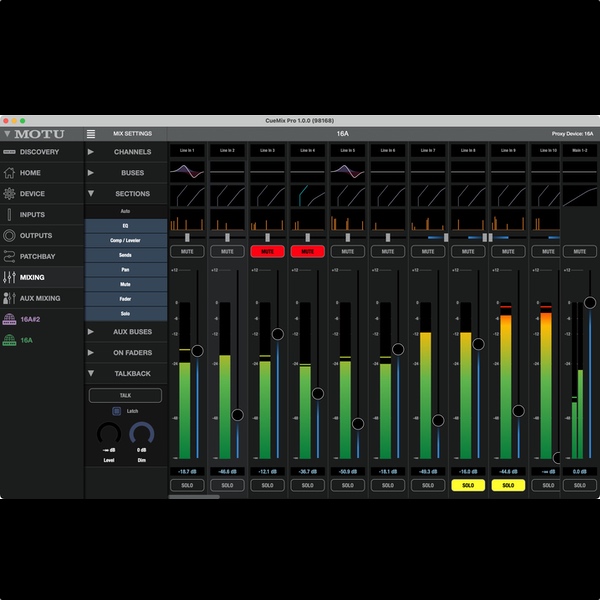This screenshot has height=600, width=600.
Task: Open the Line In 2 EQ graph
Action: (x=227, y=171)
